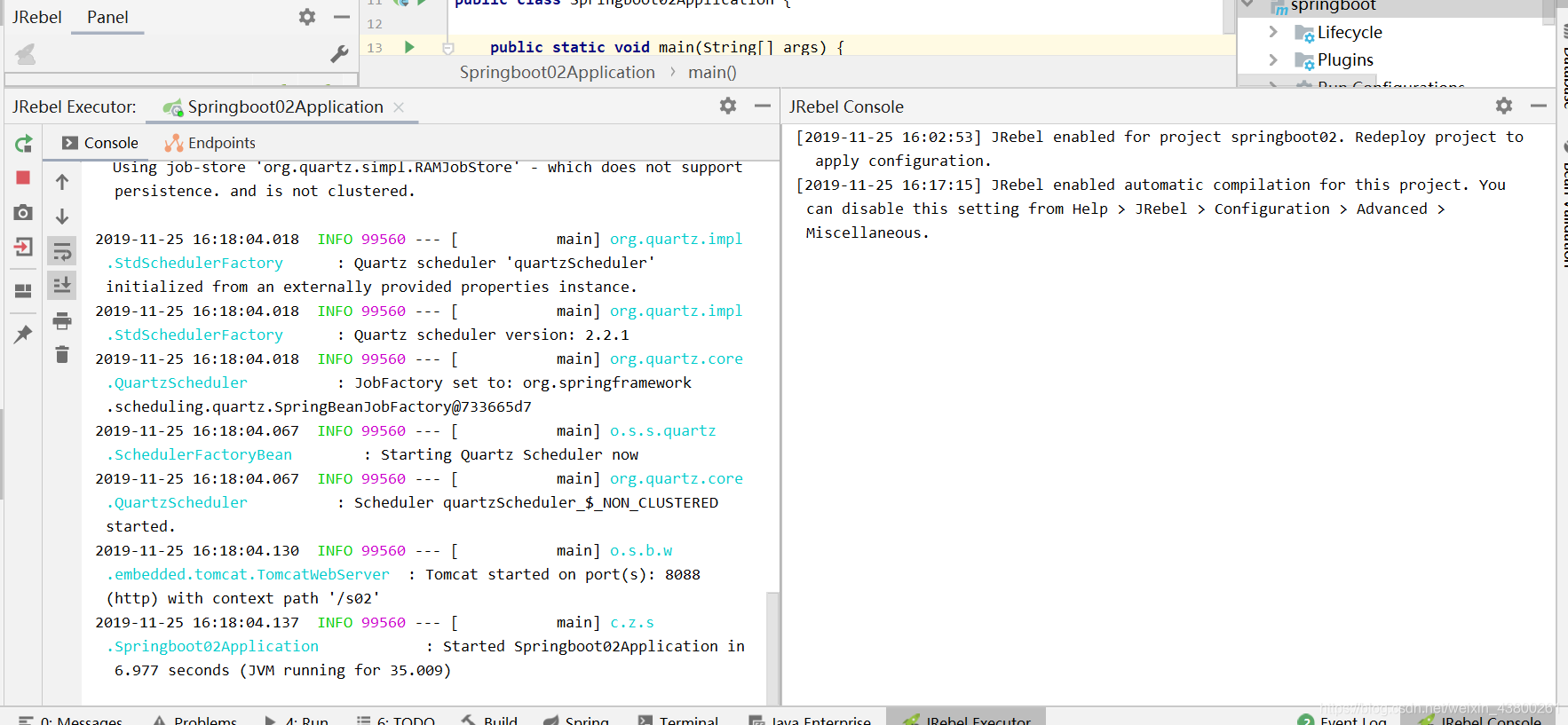
Task: Click '.SchedulerFactoryBean' logger name in console
Action: pos(199,455)
